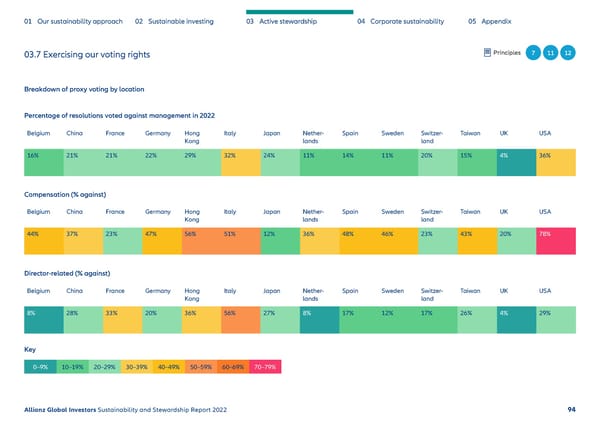The image size is (600, 424).
Task: Click the 70–79% key swatch
Action: point(263,367)
